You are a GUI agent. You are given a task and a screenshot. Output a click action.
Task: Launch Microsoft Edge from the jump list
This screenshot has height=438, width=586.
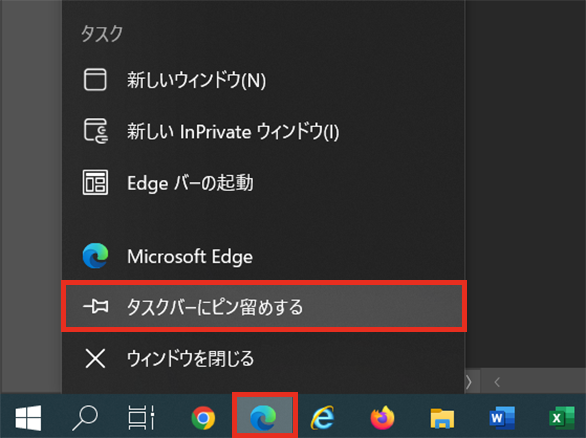(263, 256)
